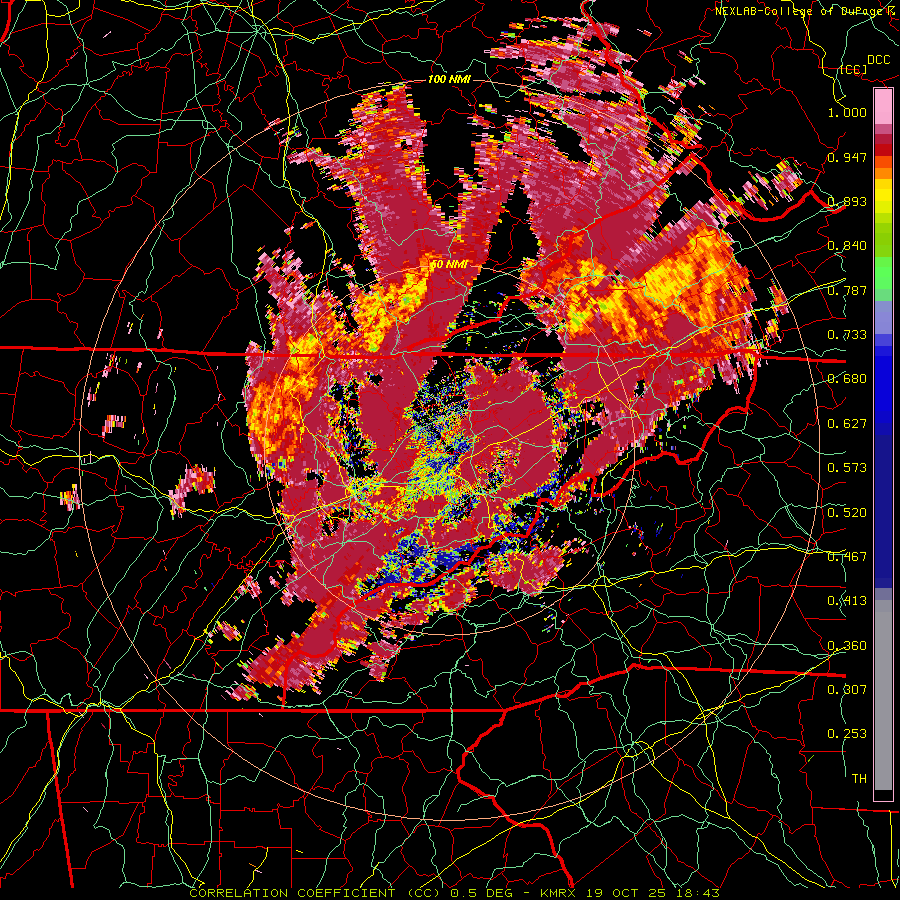Select the 0.253 scale value
Viewport: 900px width, 900px height.
pyautogui.click(x=847, y=734)
